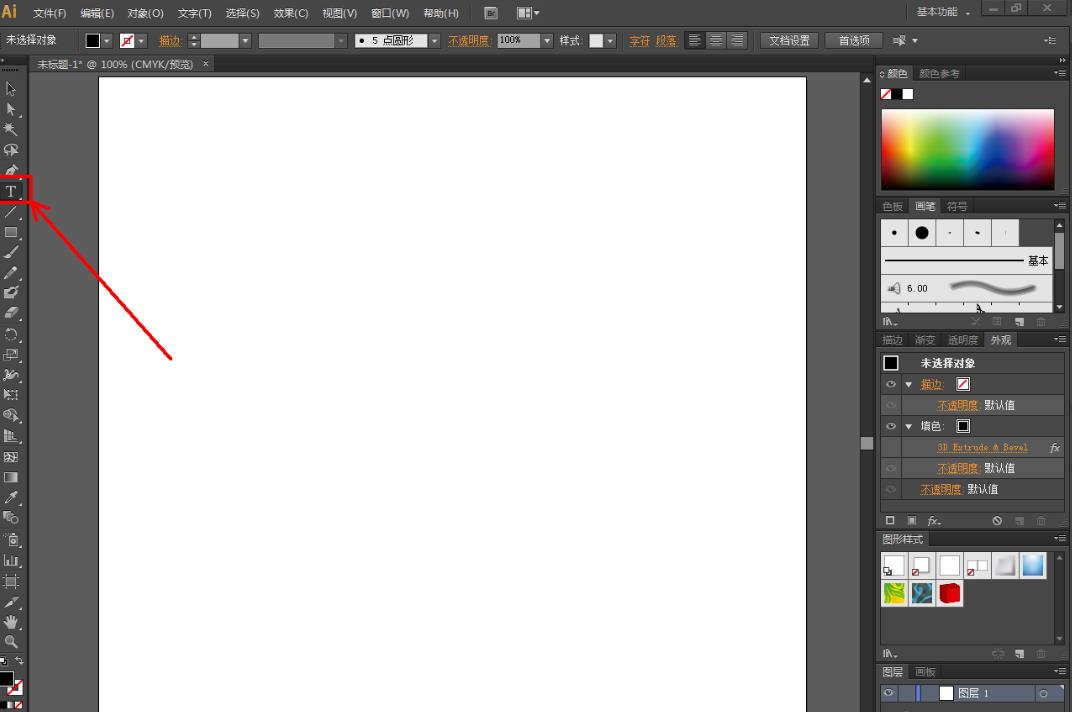Select the Lasso tool
The height and width of the screenshot is (712, 1072).
tap(10, 150)
